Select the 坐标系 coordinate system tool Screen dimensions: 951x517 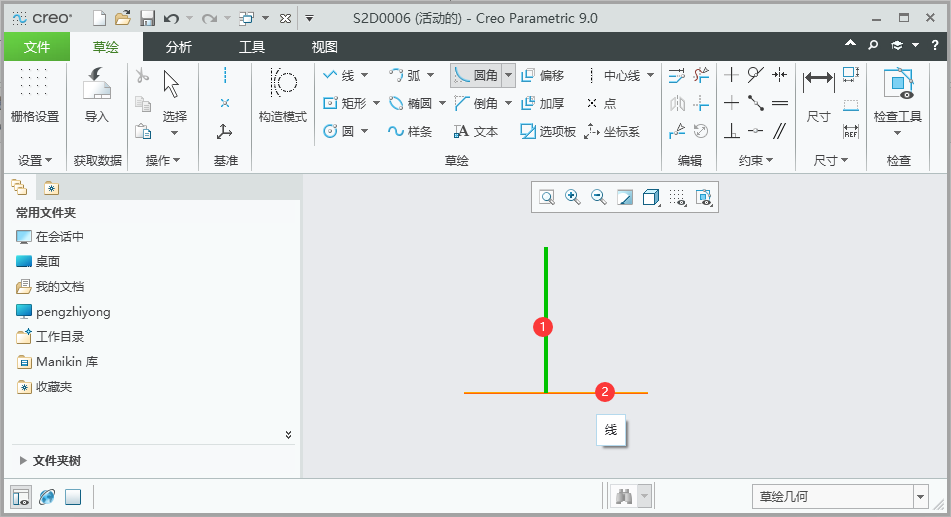pyautogui.click(x=612, y=132)
